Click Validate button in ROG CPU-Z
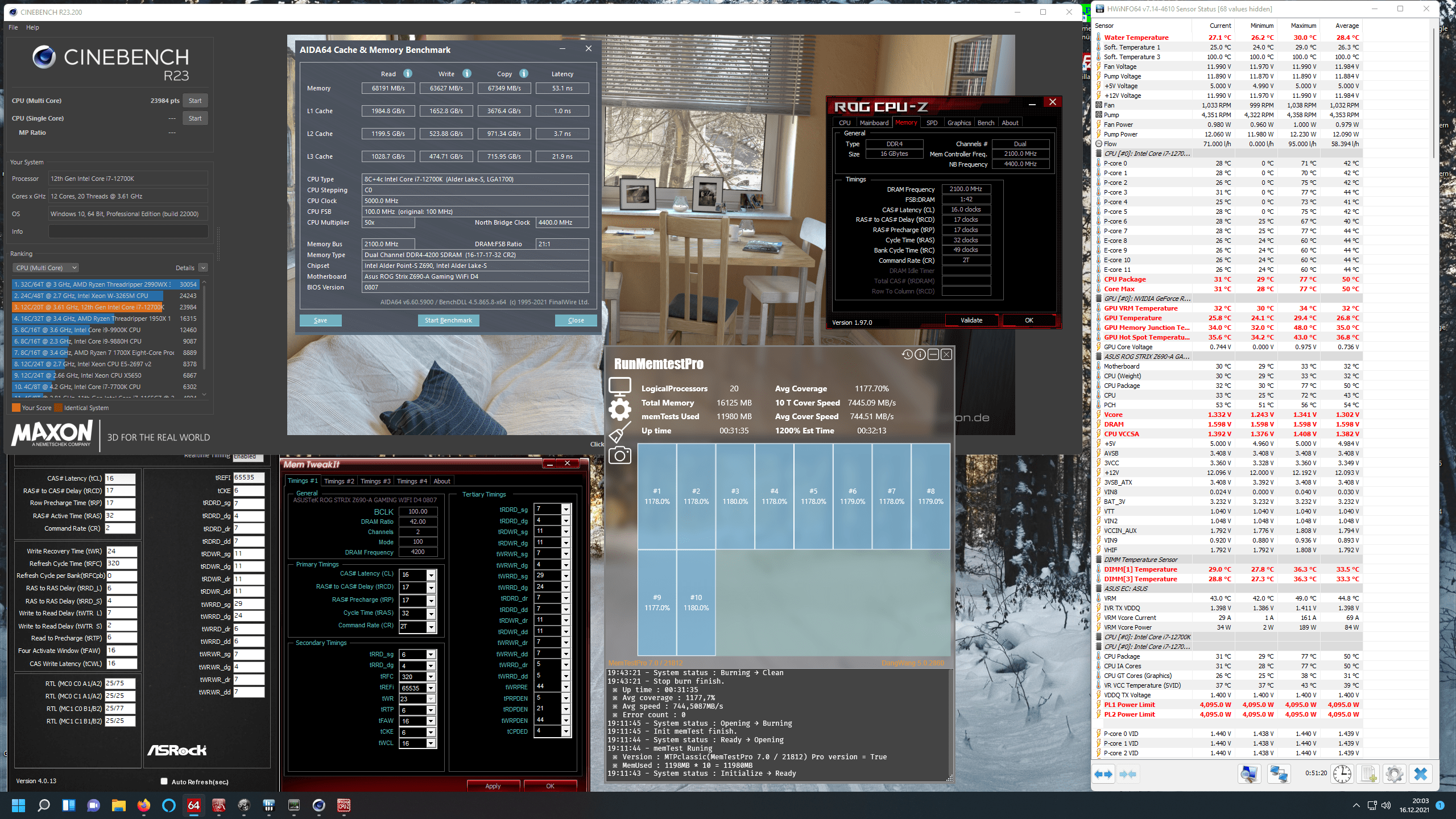Image resolution: width=1456 pixels, height=819 pixels. [x=971, y=320]
